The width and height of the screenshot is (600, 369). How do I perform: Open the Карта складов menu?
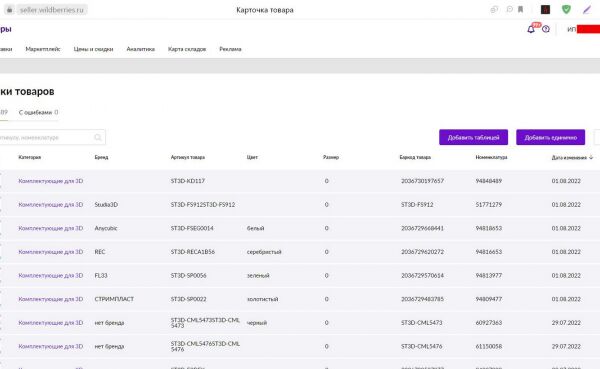(x=187, y=49)
